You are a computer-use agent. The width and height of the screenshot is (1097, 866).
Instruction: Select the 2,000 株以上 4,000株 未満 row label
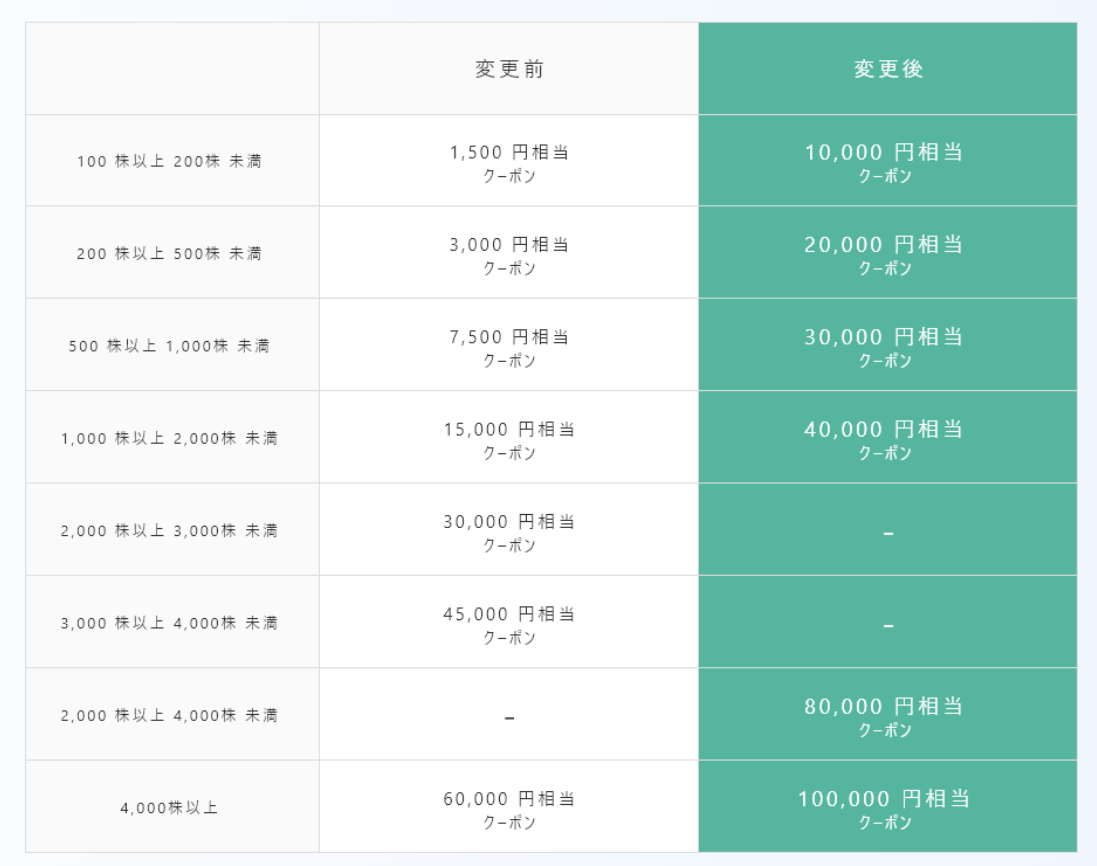coord(170,715)
